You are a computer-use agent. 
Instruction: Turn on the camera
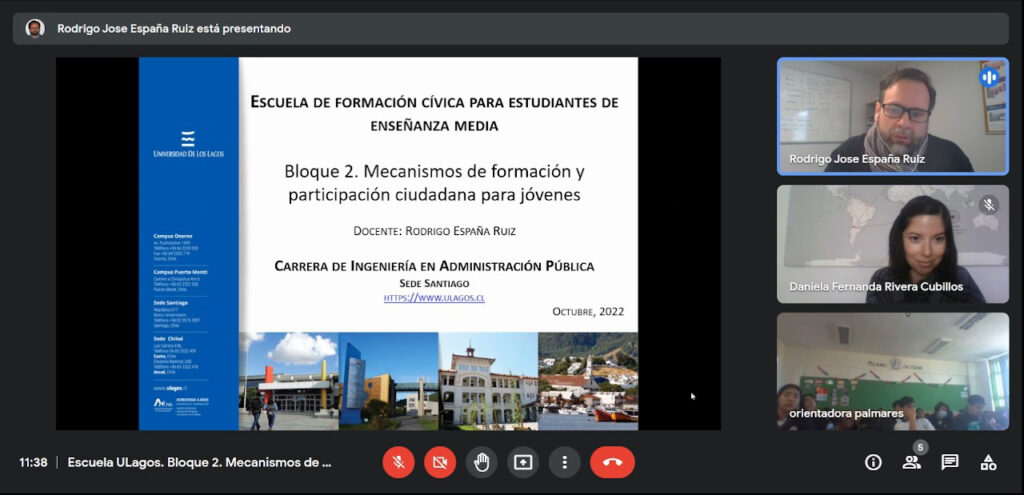coord(440,462)
